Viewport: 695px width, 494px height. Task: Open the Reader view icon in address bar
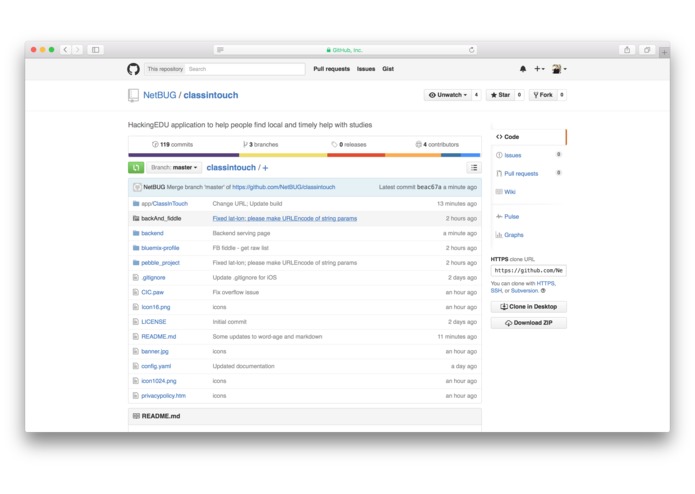pyautogui.click(x=220, y=50)
